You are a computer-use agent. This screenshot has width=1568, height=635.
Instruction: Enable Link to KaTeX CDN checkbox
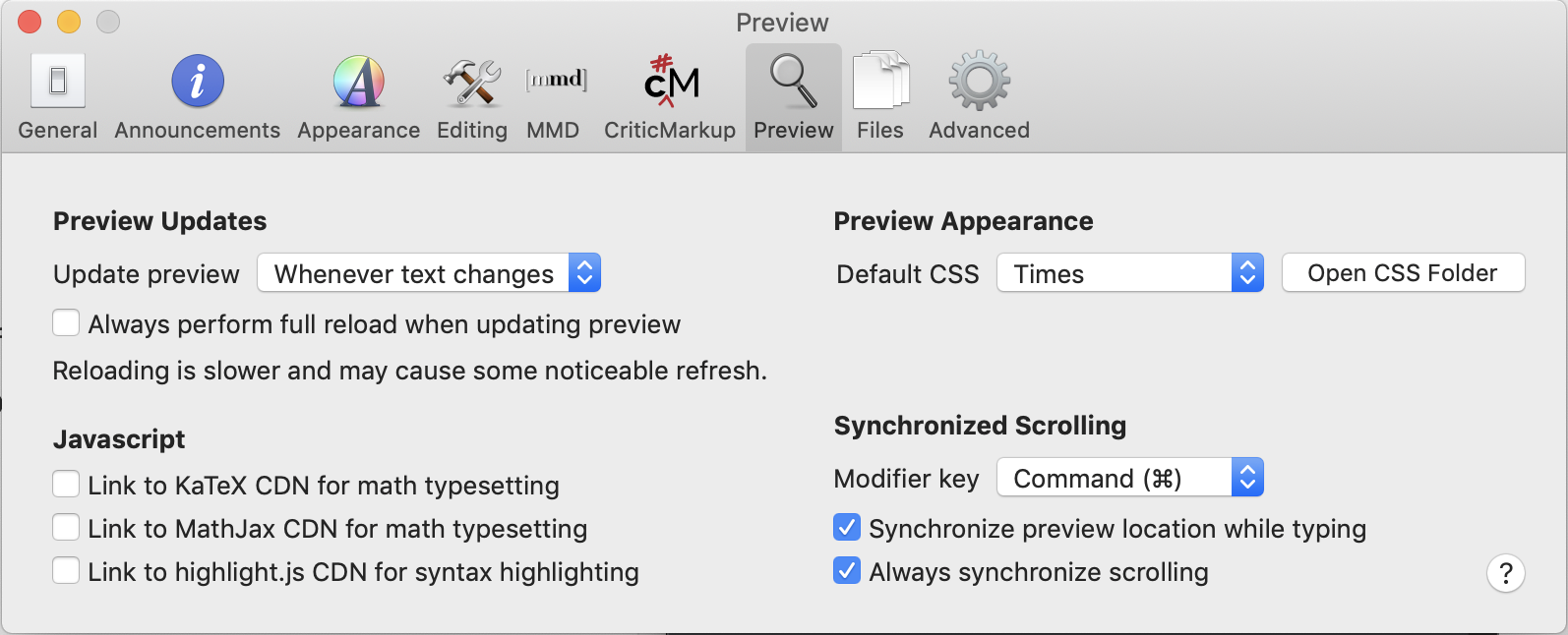tap(66, 485)
